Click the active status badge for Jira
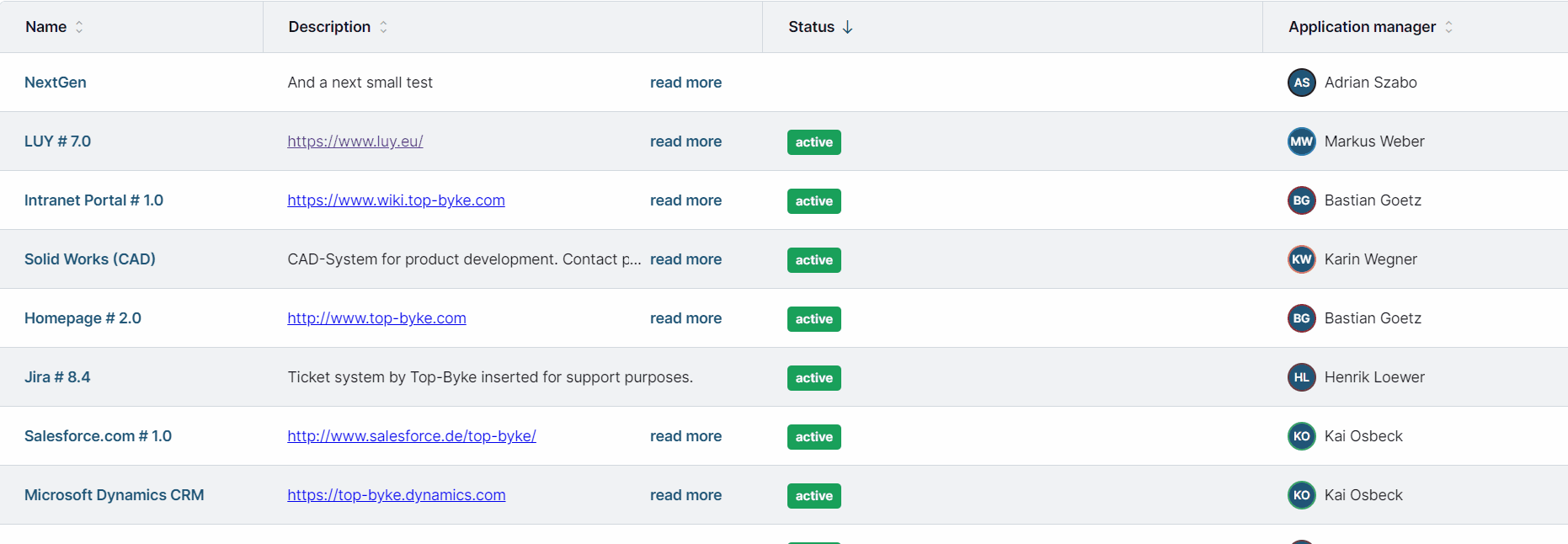The width and height of the screenshot is (1568, 544). coord(813,378)
